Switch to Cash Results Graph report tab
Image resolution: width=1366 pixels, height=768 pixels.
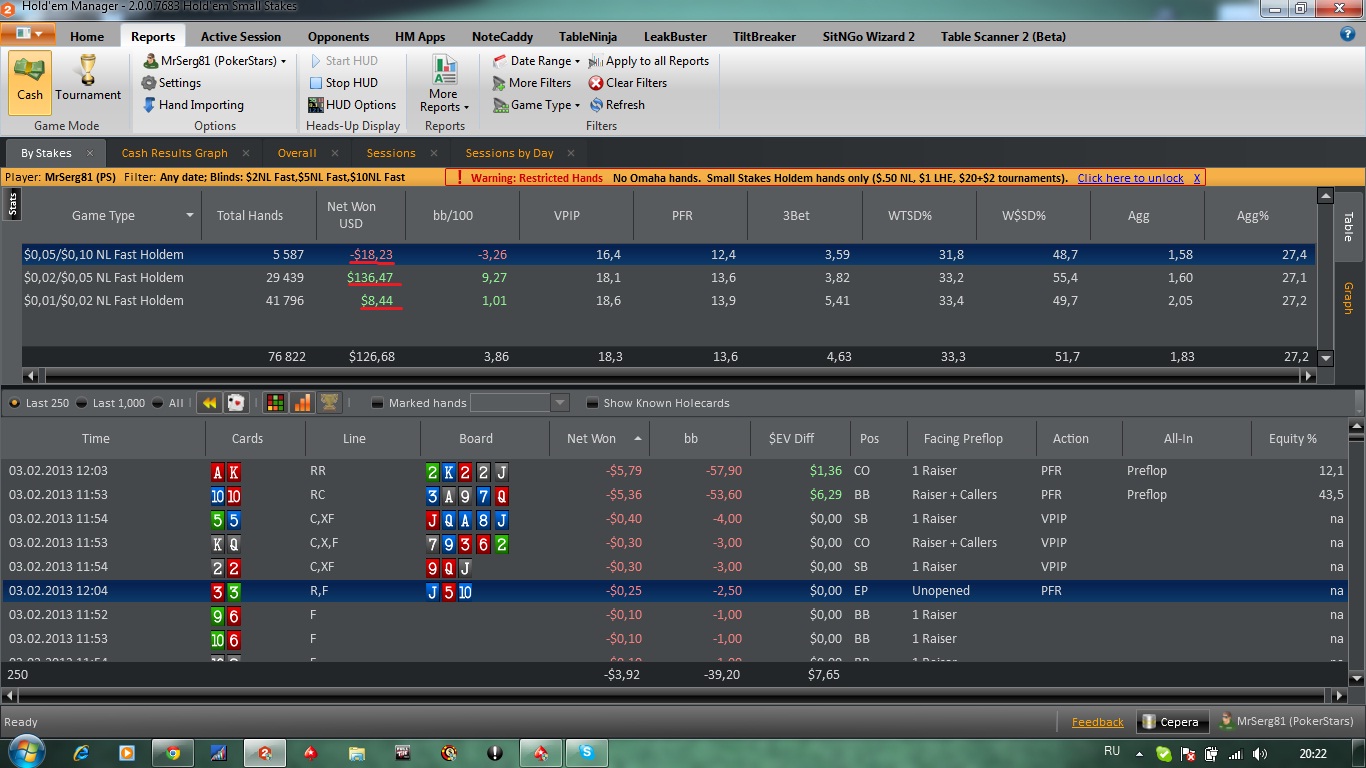point(175,153)
